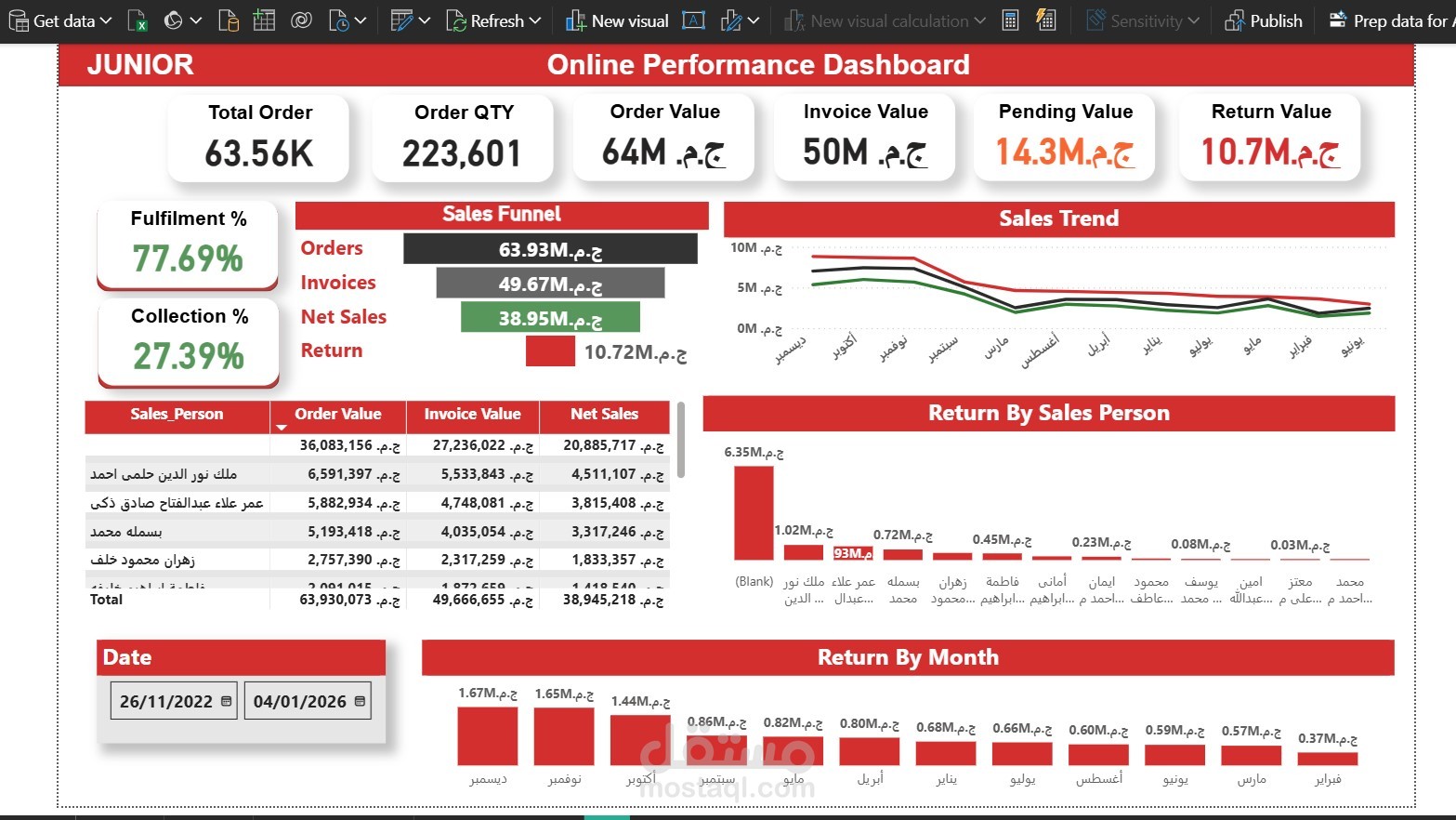The width and height of the screenshot is (1456, 820).
Task: Click the Quick measure lightning icon
Action: pos(1046,20)
